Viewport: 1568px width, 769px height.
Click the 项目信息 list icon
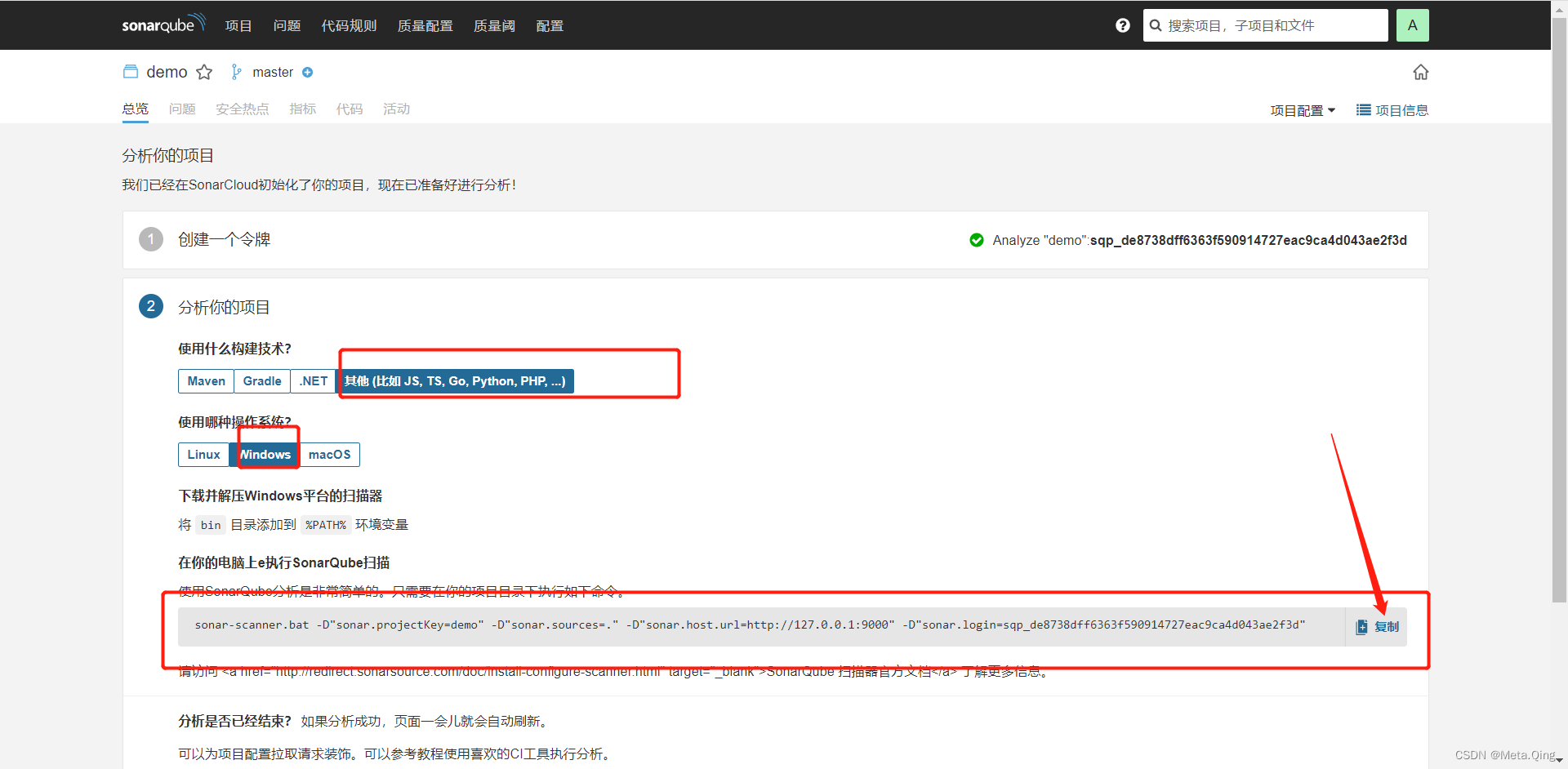(x=1364, y=109)
